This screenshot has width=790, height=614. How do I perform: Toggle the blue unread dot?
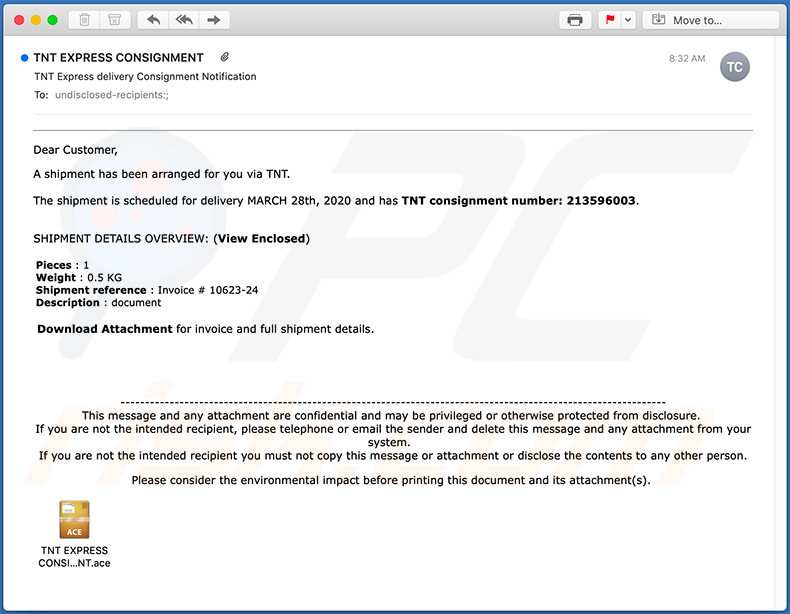click(24, 58)
